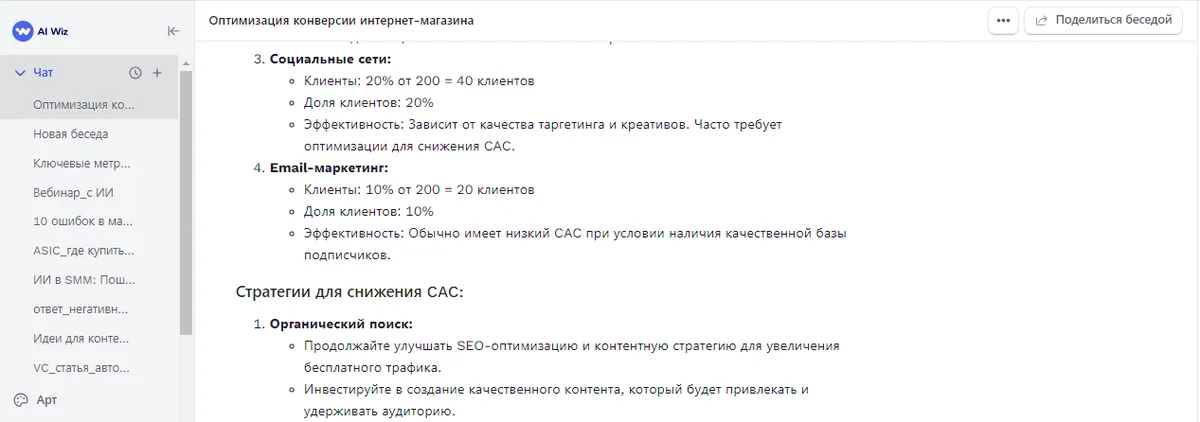Click Поделиться беседой button
The height and width of the screenshot is (422, 1200).
1103,20
